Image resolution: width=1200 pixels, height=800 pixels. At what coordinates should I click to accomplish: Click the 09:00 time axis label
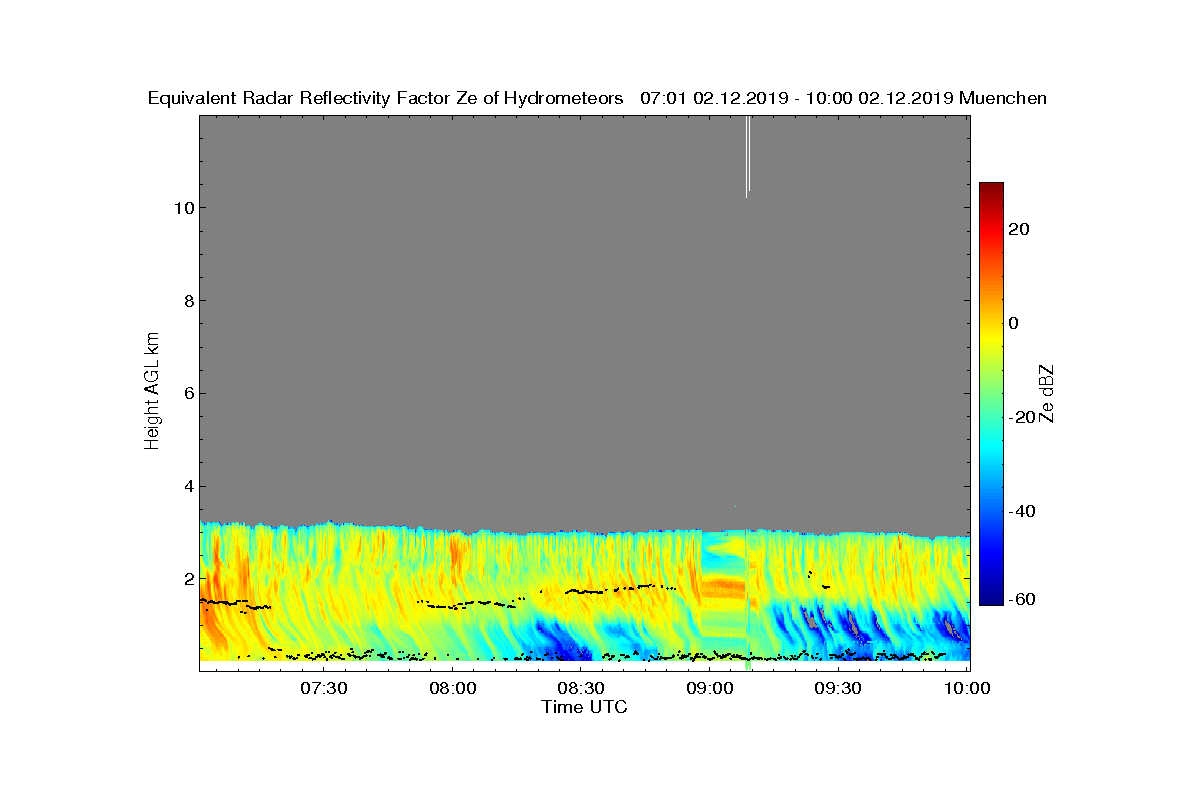click(710, 688)
